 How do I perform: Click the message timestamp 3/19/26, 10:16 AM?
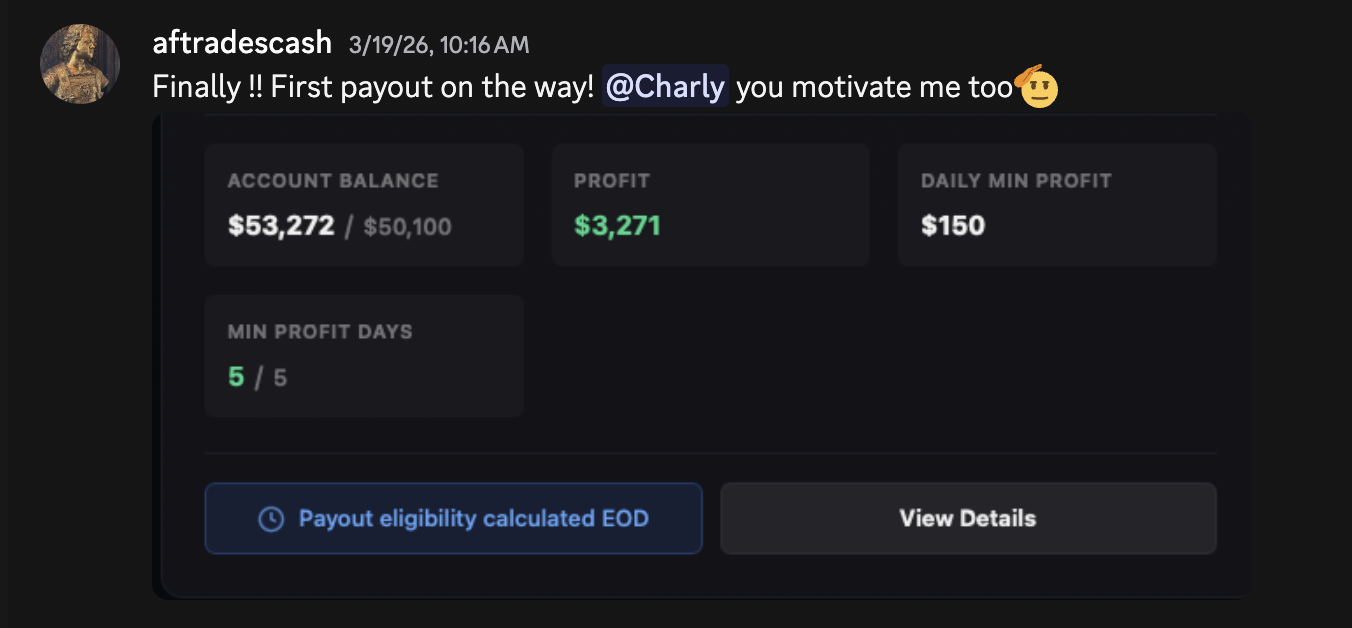tap(439, 45)
